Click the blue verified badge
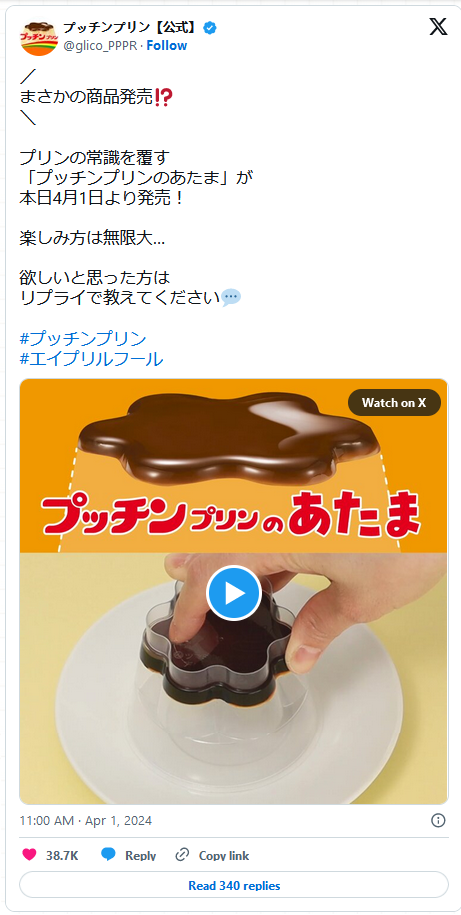 tap(209, 27)
